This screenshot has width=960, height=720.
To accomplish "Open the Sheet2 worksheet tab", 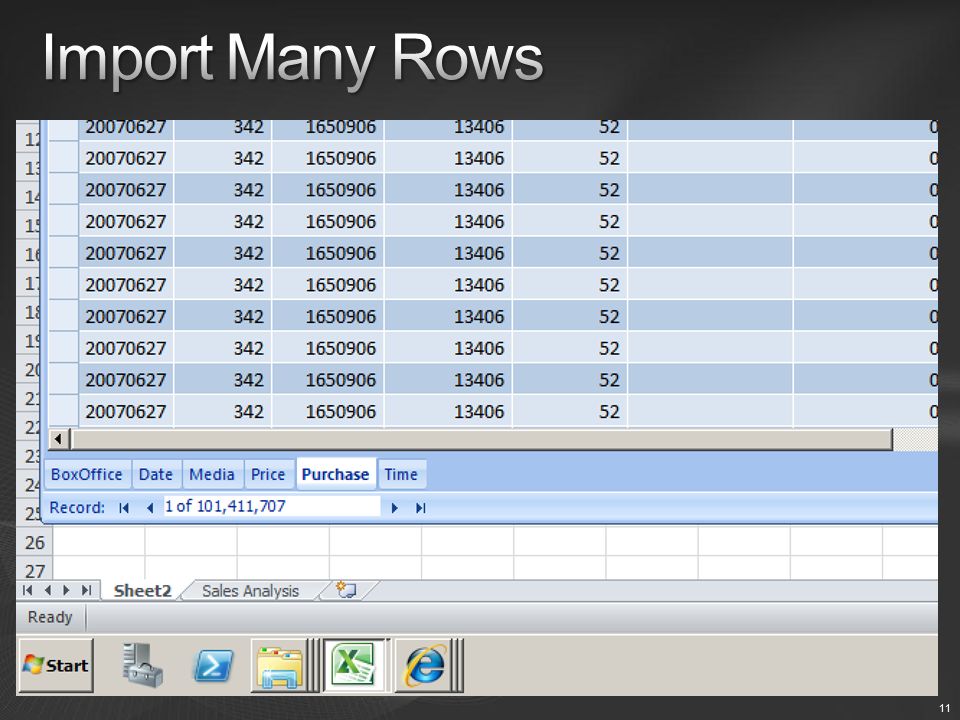I will coord(142,591).
